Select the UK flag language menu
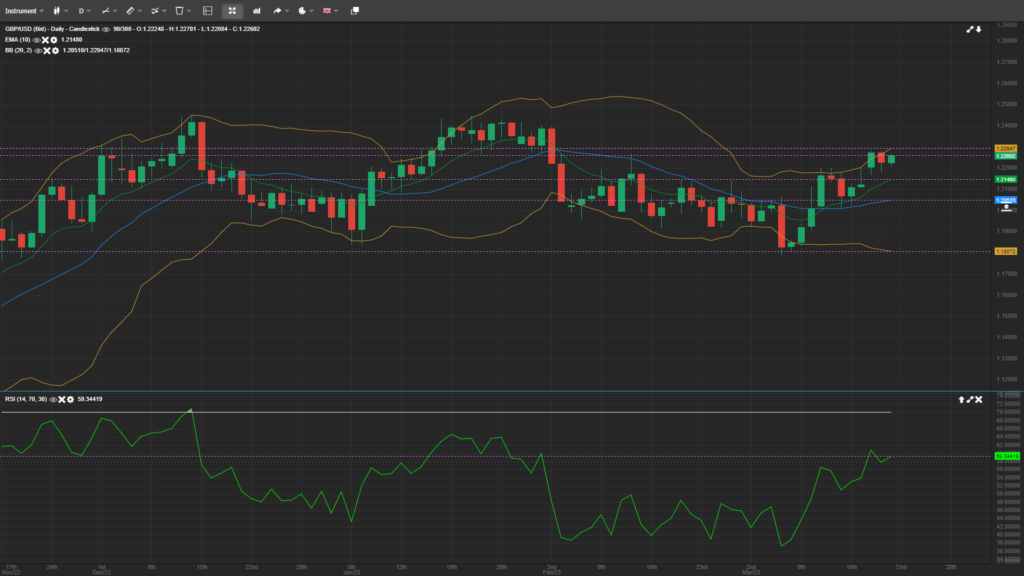 (328, 10)
